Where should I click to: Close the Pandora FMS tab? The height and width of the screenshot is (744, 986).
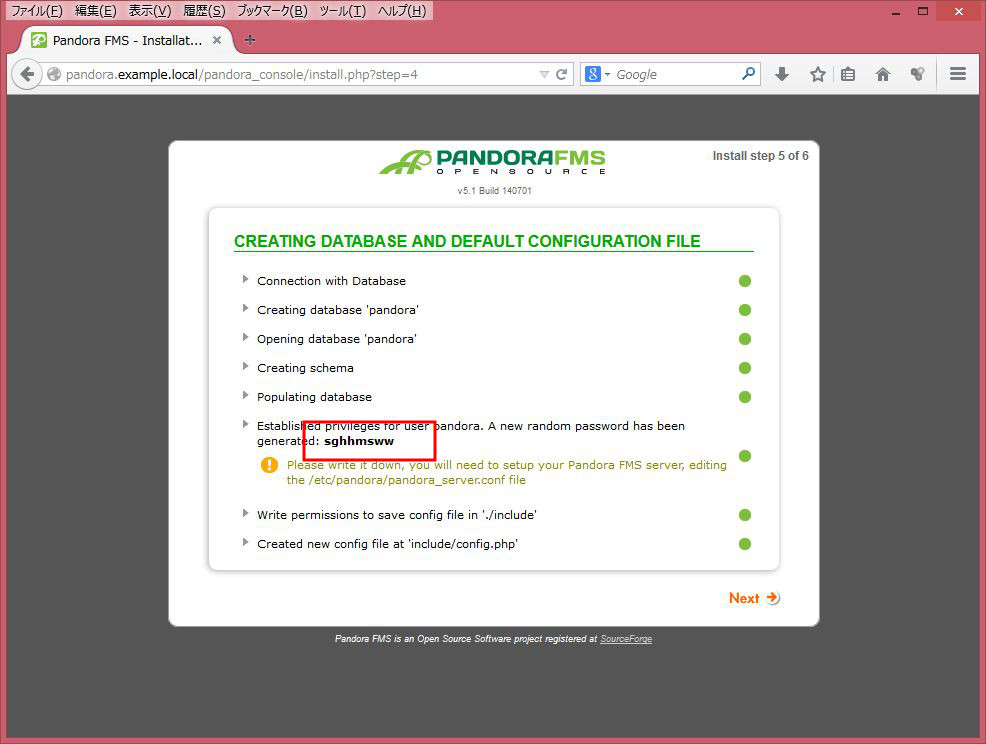217,40
